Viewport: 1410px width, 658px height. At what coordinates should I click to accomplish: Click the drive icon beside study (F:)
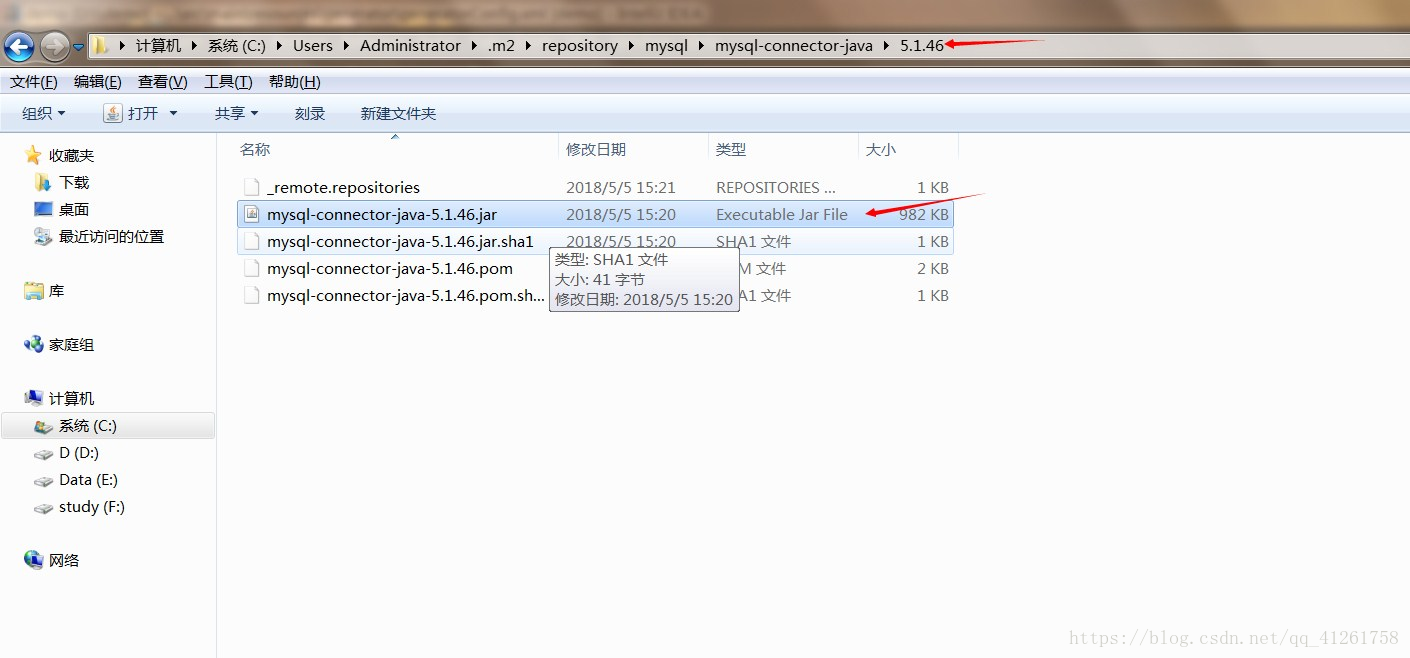[43, 507]
